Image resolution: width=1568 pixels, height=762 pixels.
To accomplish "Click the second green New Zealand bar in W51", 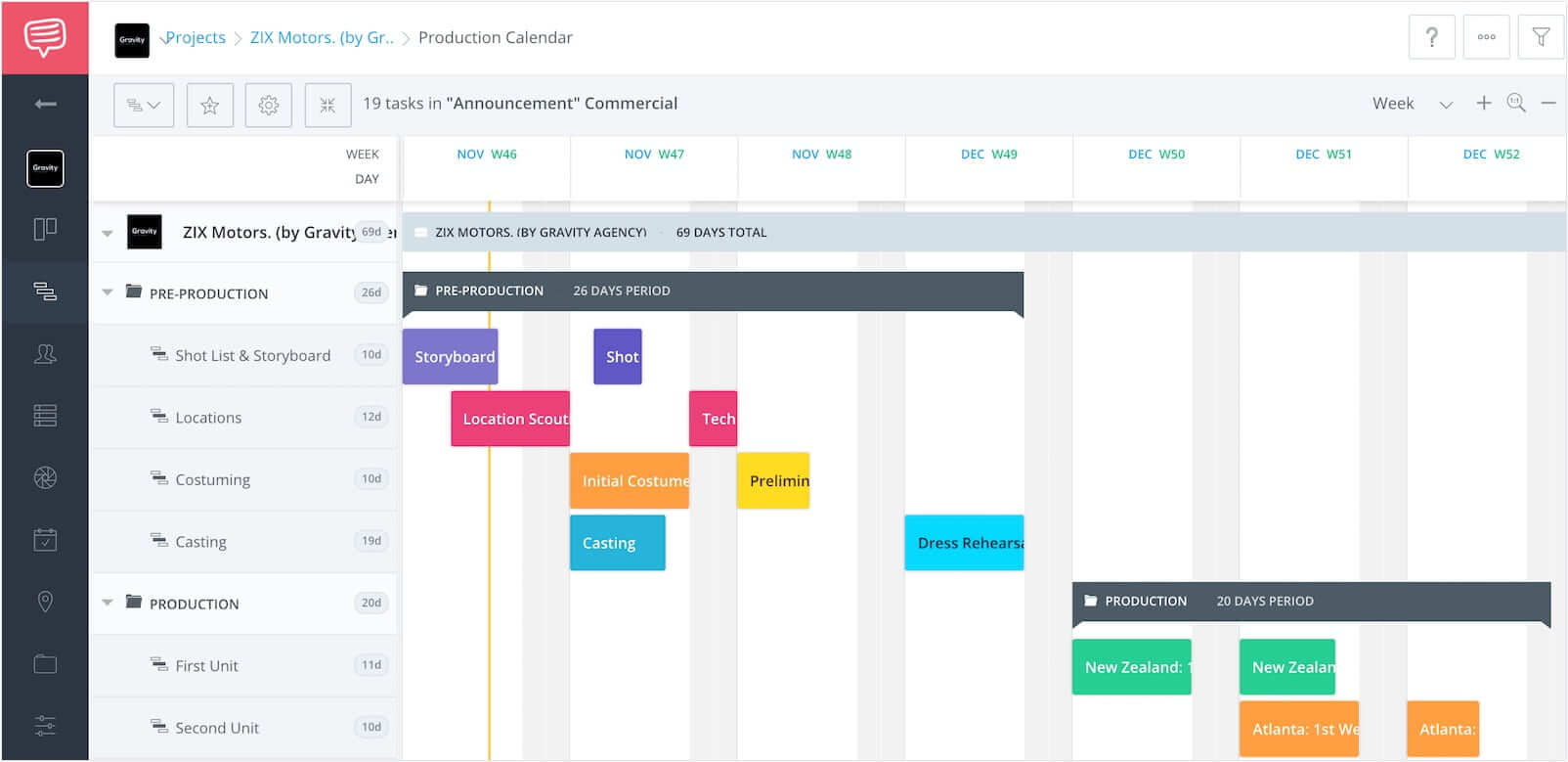I will pyautogui.click(x=1287, y=667).
